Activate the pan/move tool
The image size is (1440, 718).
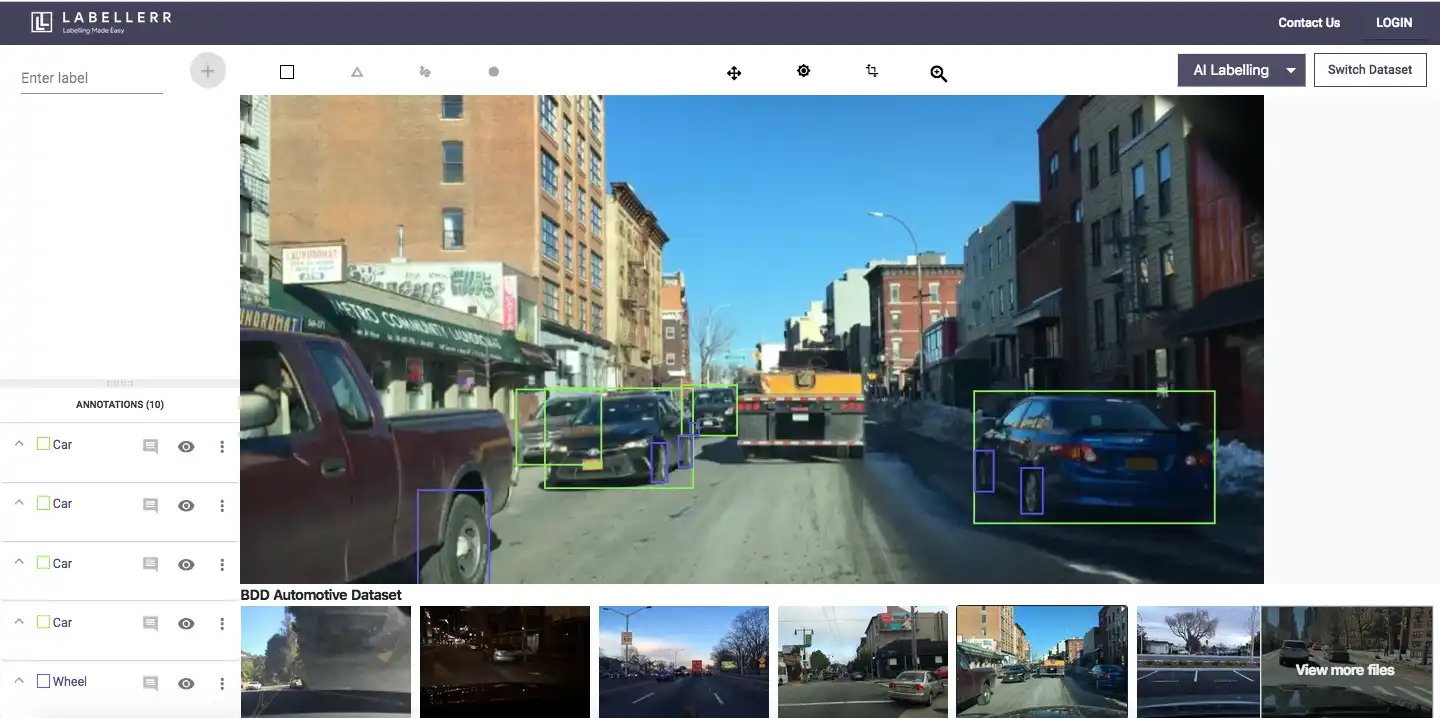734,72
